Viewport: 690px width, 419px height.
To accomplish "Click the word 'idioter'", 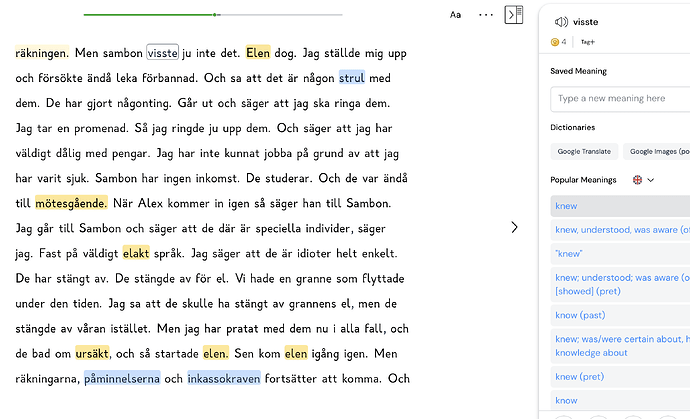I will [x=314, y=254].
